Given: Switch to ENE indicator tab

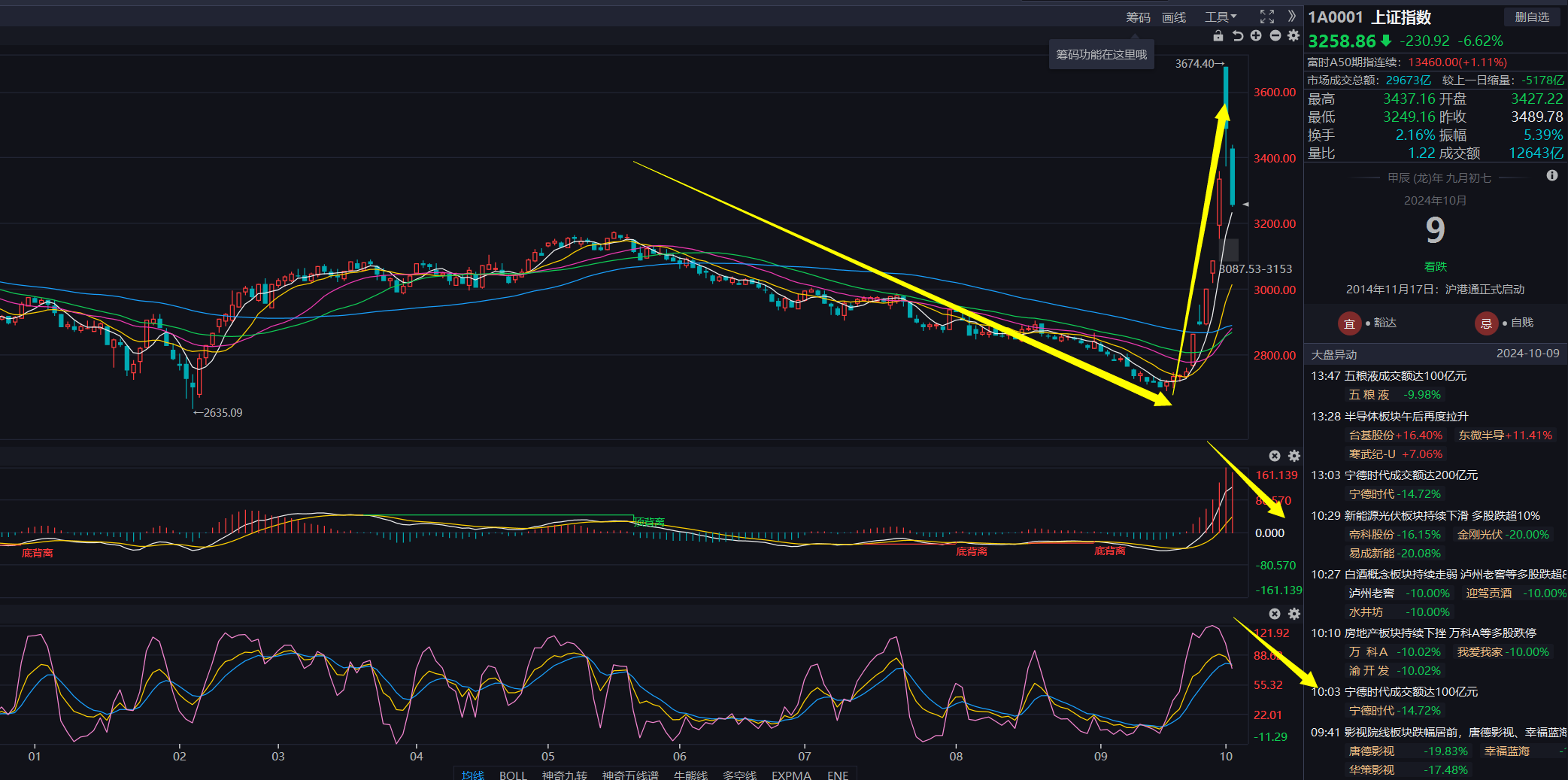Looking at the screenshot, I should coord(837,775).
